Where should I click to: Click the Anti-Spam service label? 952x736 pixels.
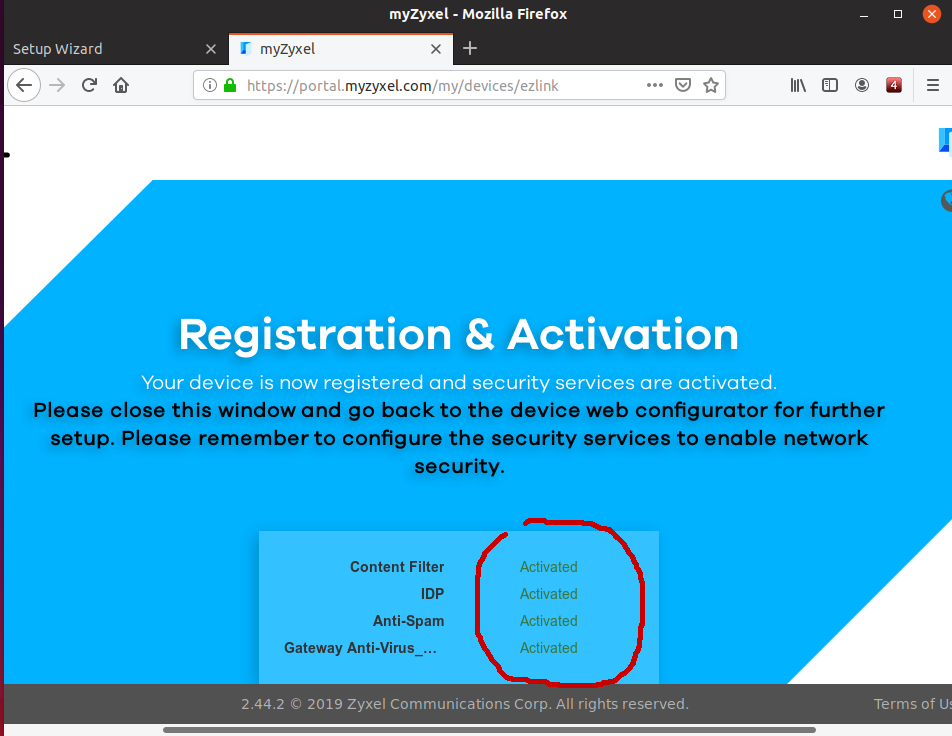pyautogui.click(x=409, y=621)
